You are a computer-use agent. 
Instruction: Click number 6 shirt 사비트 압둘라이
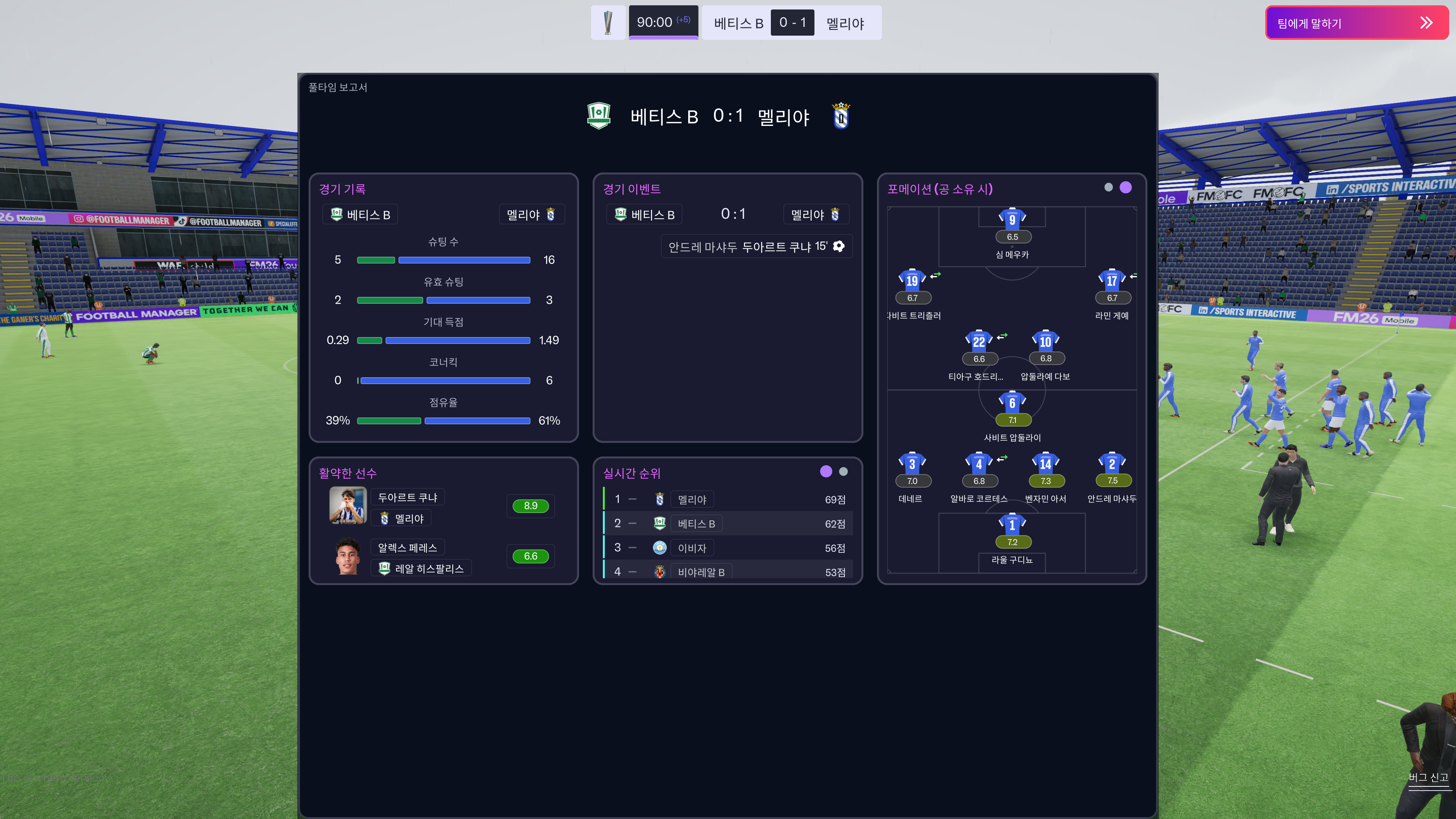(x=1012, y=402)
